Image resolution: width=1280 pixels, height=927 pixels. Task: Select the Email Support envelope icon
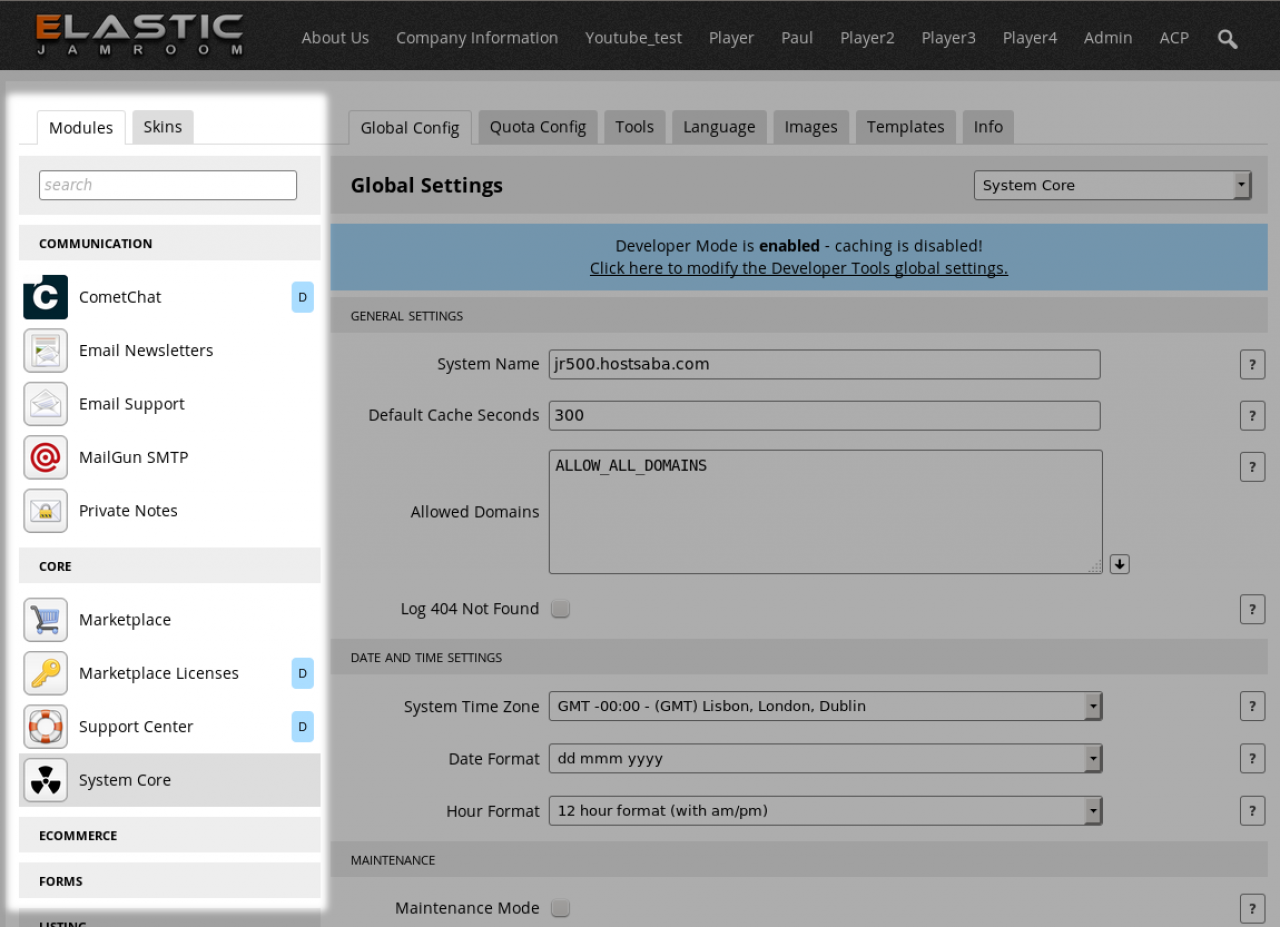[x=46, y=404]
